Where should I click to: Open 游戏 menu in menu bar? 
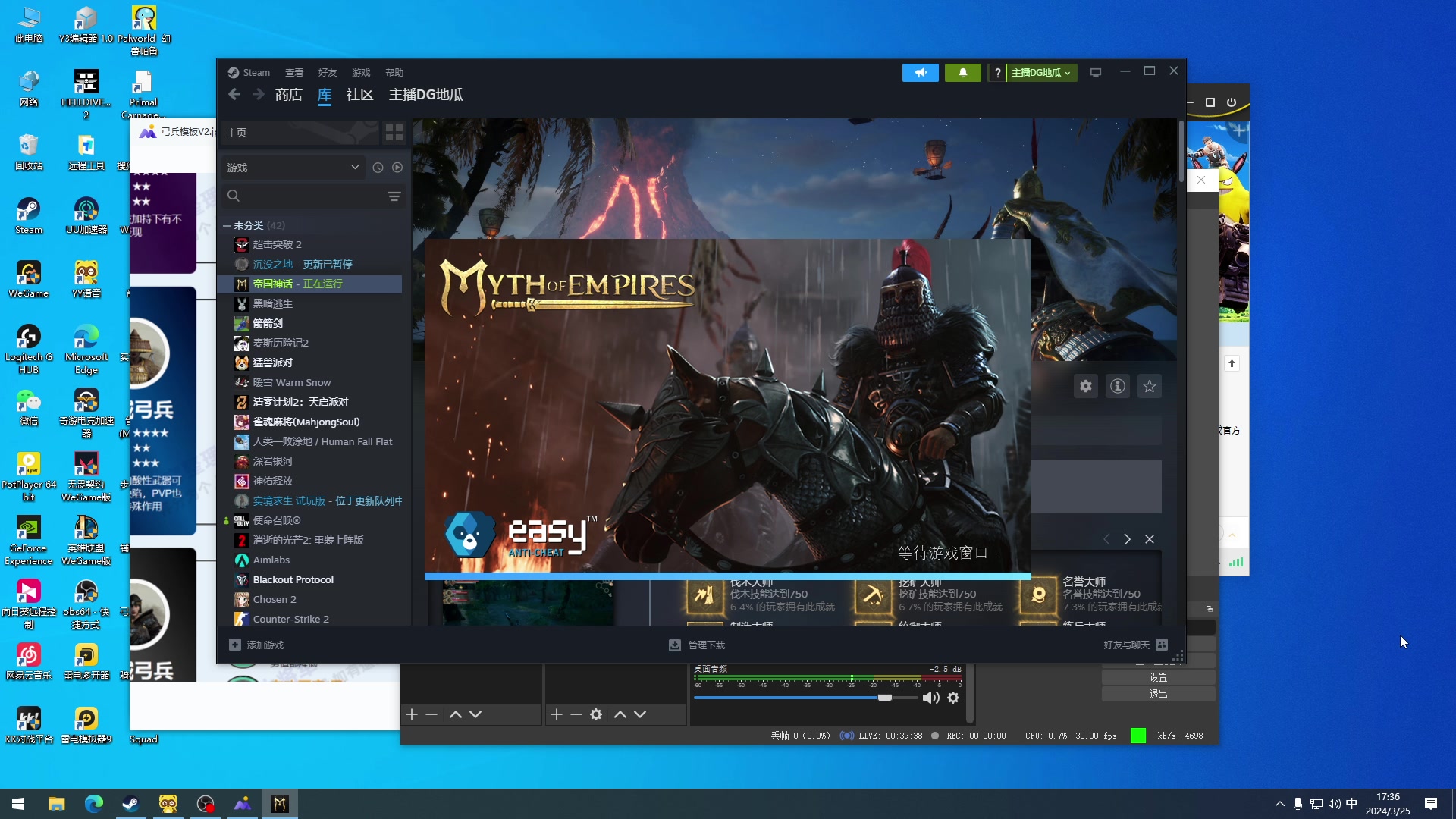click(361, 73)
